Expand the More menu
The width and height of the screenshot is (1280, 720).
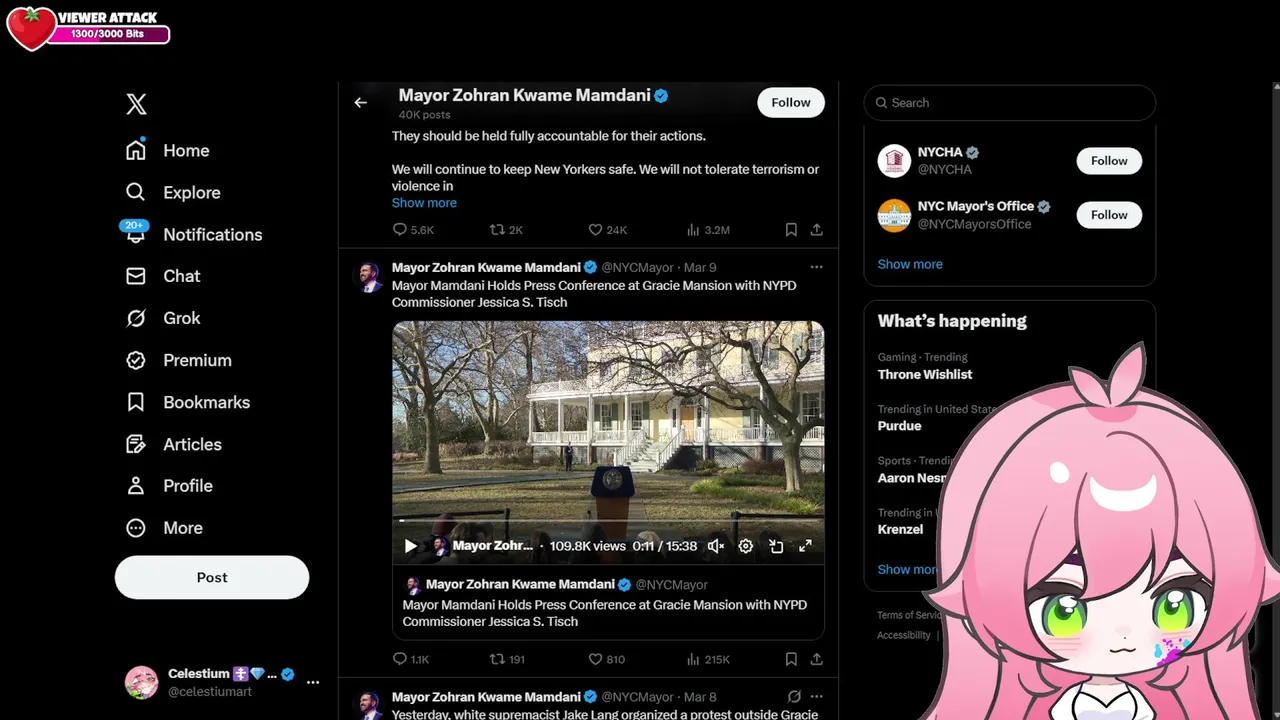[x=164, y=528]
